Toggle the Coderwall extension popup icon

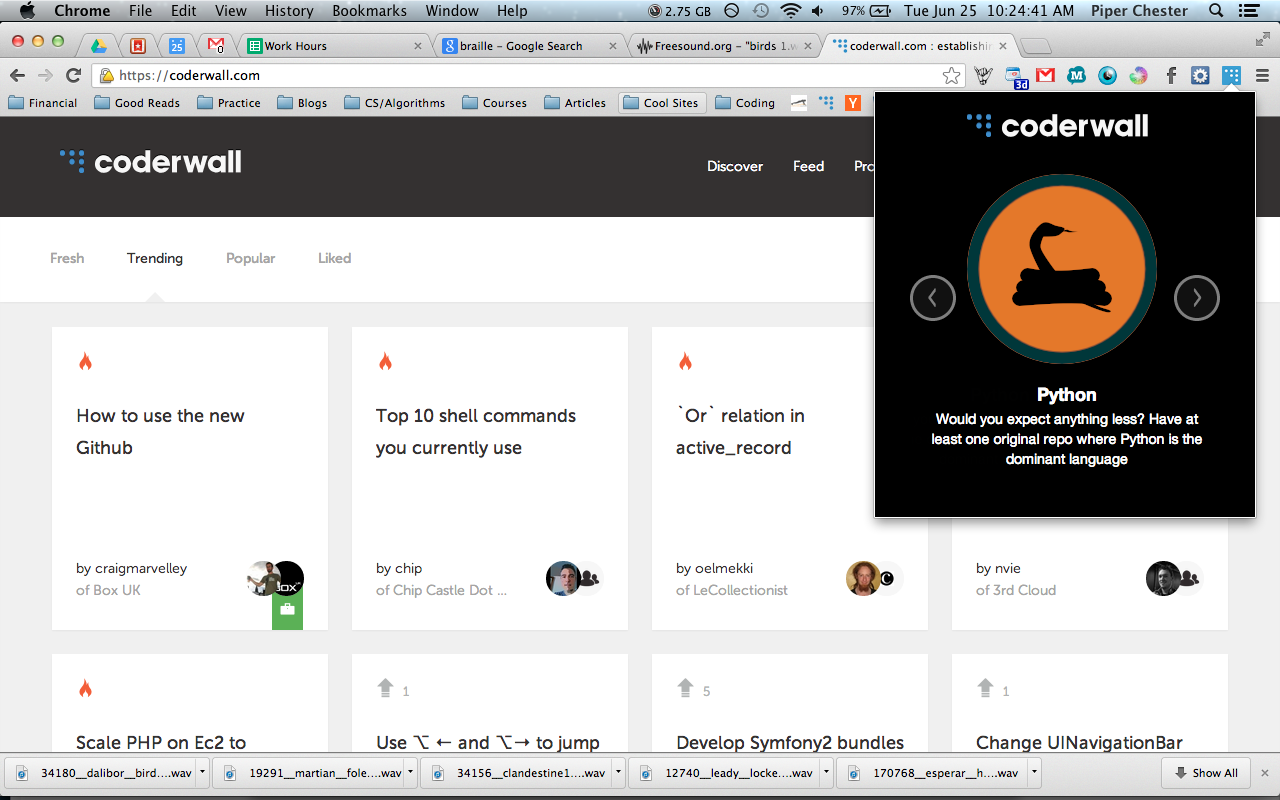[1231, 75]
